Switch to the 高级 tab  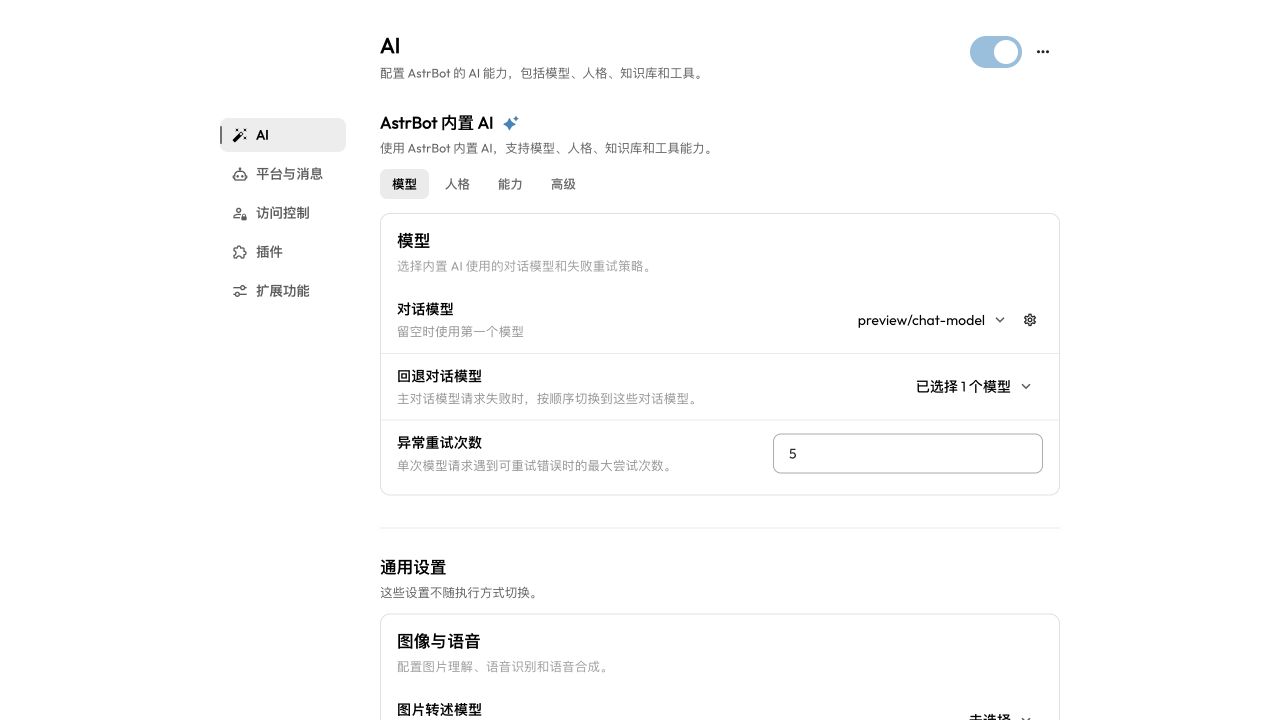pos(563,184)
